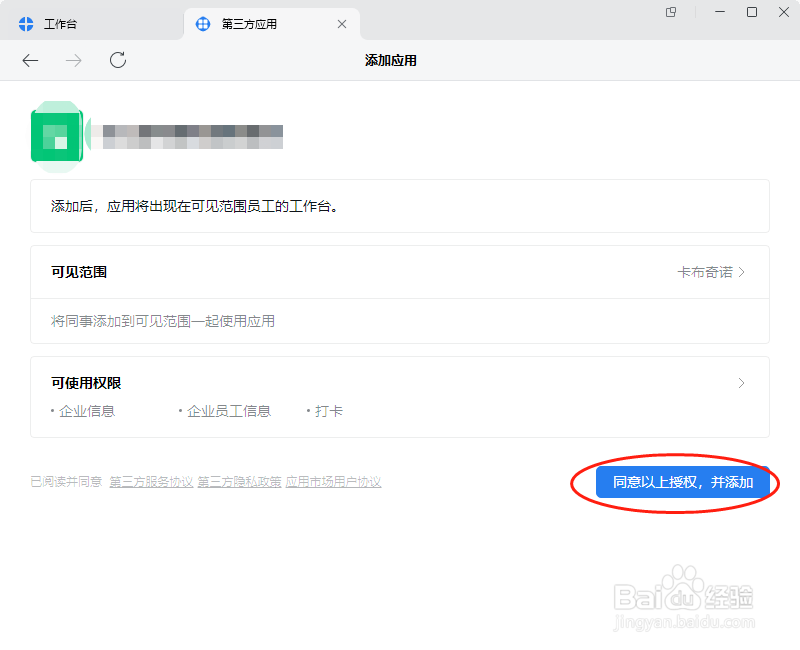Click the 卡布奇诺 visibility scope entry
Viewport: 800px width, 650px height.
[x=707, y=271]
